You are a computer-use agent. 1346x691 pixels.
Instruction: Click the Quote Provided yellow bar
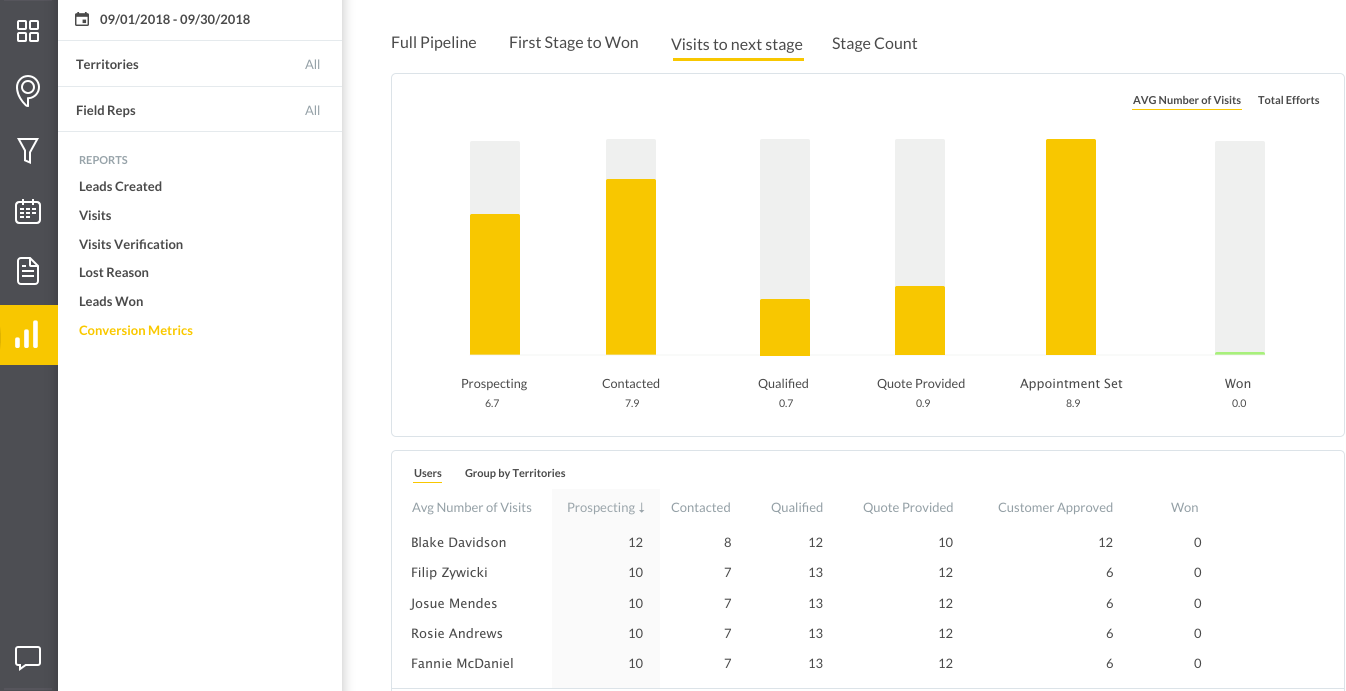click(x=920, y=320)
